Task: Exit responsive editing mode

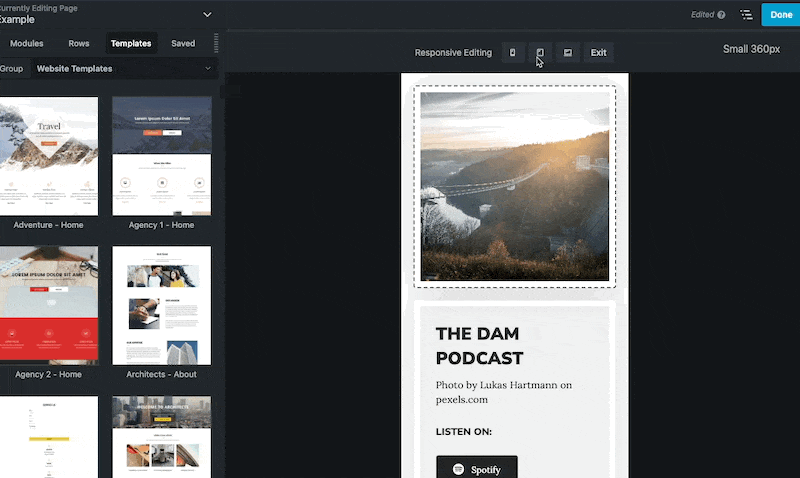Action: coord(598,53)
